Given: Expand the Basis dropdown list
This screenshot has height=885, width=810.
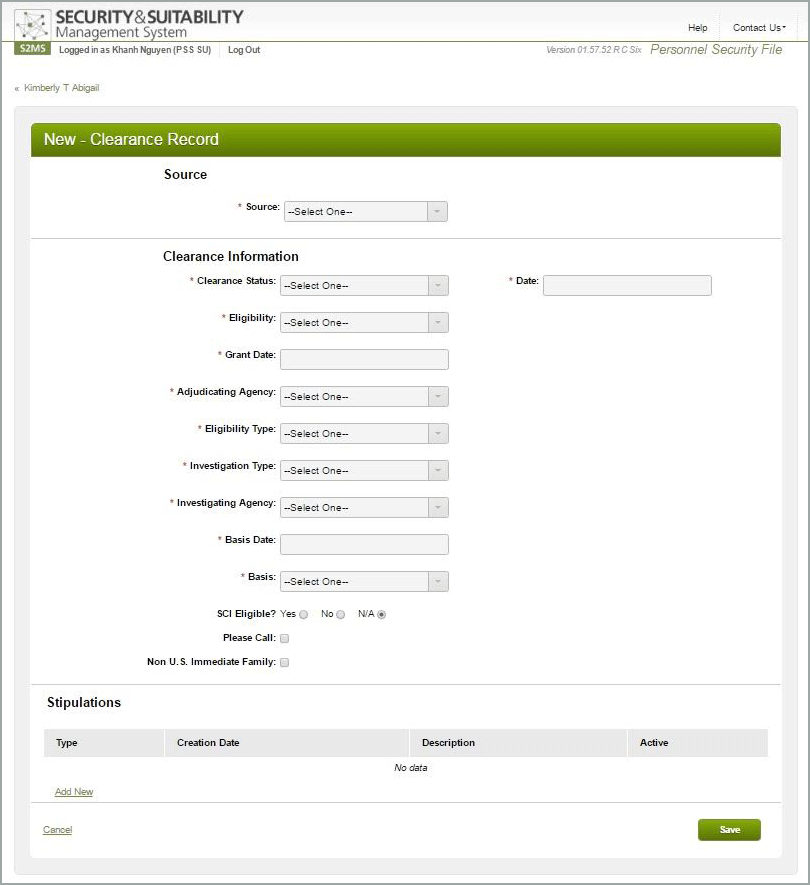Looking at the screenshot, I should 364,582.
